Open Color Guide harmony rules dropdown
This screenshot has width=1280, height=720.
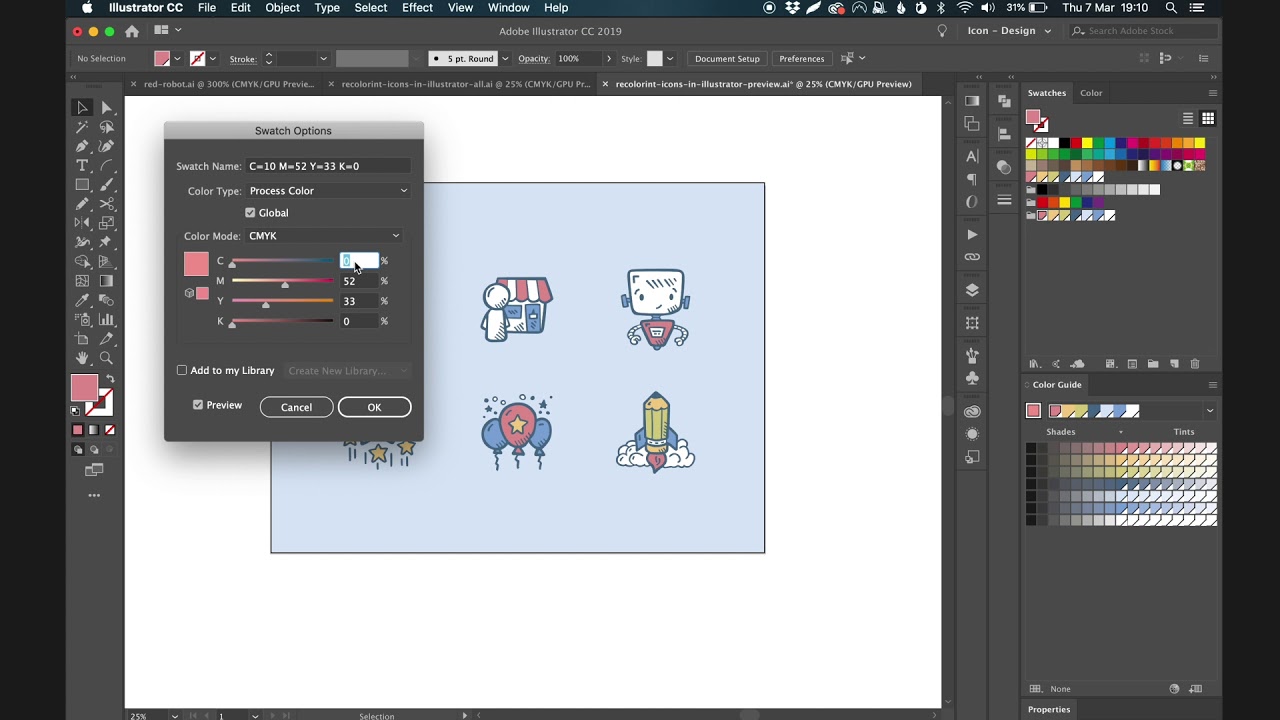tap(1209, 411)
